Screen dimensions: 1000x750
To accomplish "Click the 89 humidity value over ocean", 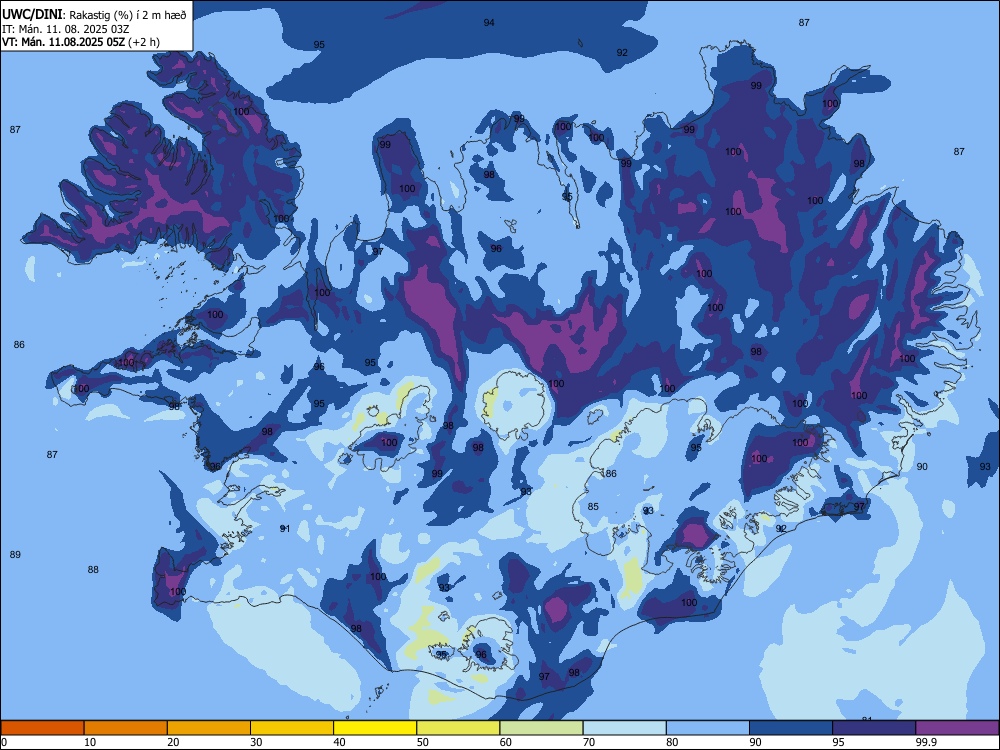I will (15, 554).
